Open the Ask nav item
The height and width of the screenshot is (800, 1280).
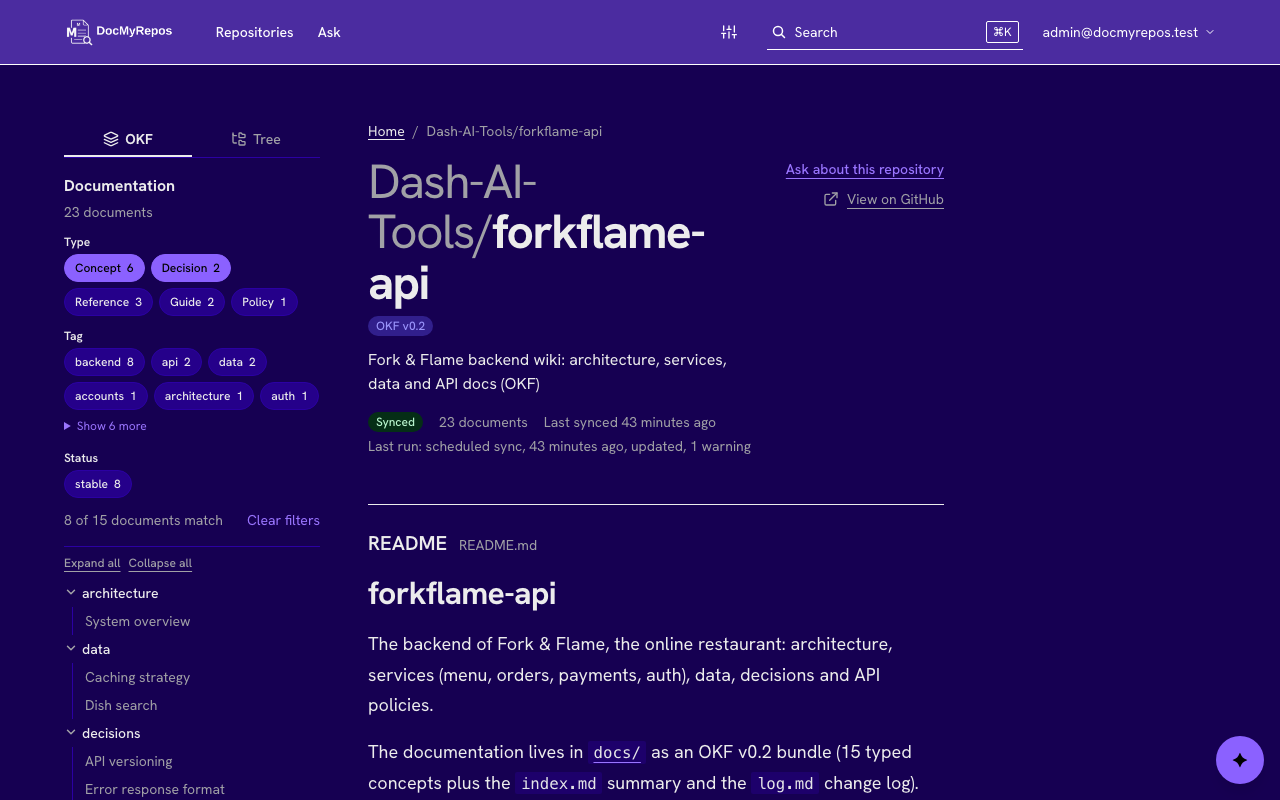coord(329,32)
